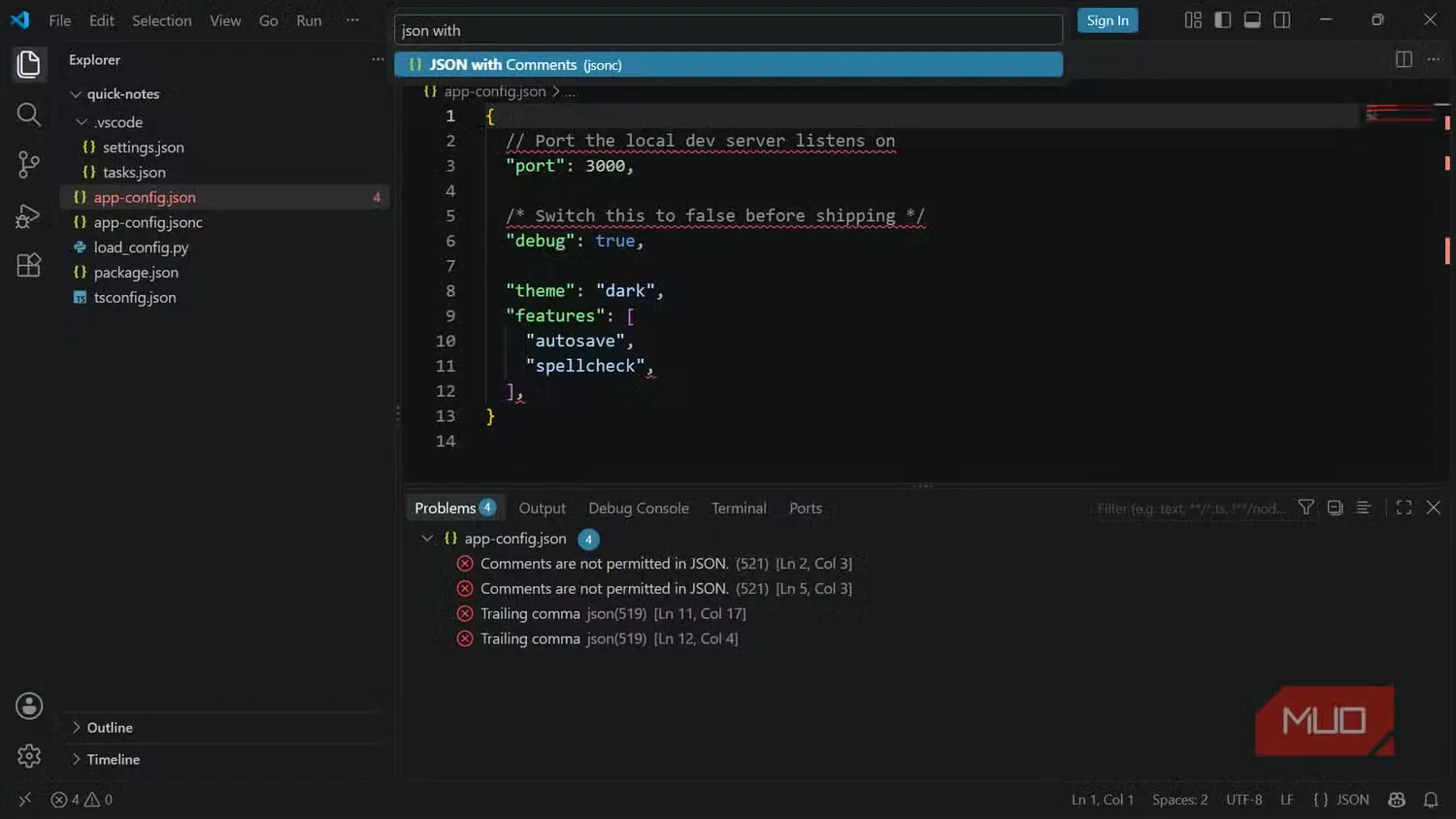This screenshot has height=819, width=1456.
Task: Click the errors and warnings count in status bar
Action: pos(82,800)
